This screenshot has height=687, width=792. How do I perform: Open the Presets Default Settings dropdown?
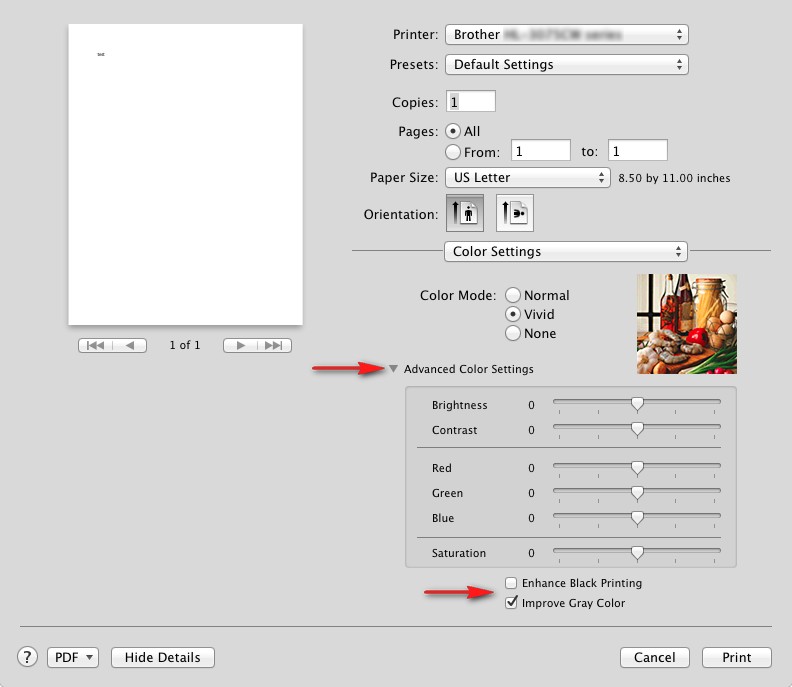[x=566, y=65]
